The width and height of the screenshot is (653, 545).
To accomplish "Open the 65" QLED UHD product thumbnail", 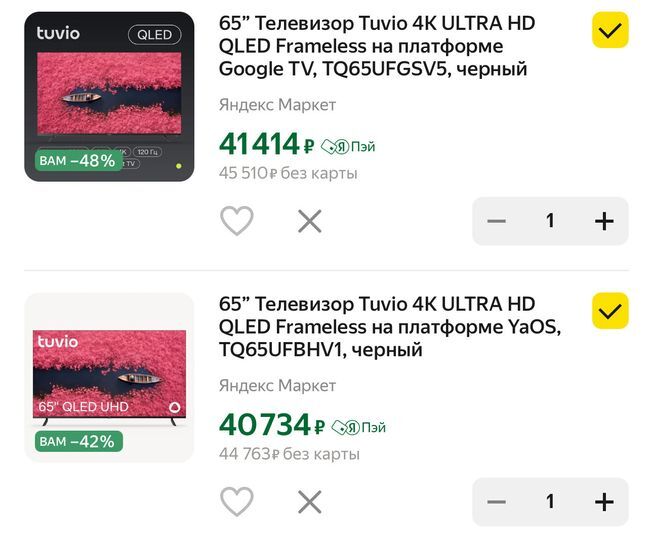I will [109, 377].
